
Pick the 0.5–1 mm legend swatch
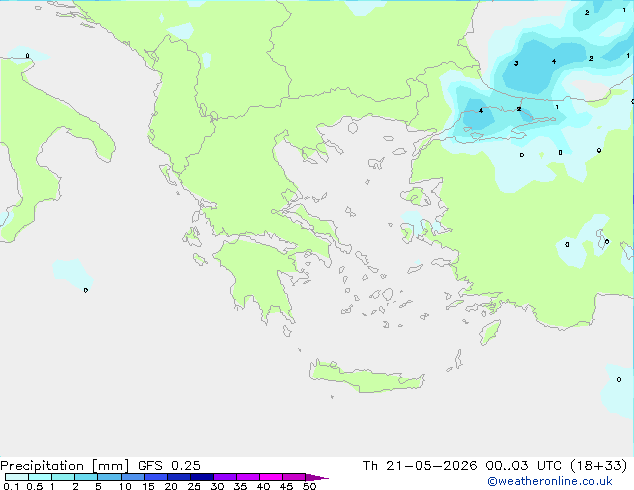click(x=40, y=477)
